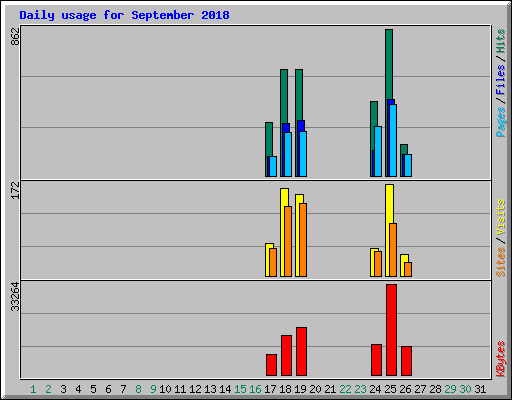Click day label 31 on the x-axis

tap(480, 389)
